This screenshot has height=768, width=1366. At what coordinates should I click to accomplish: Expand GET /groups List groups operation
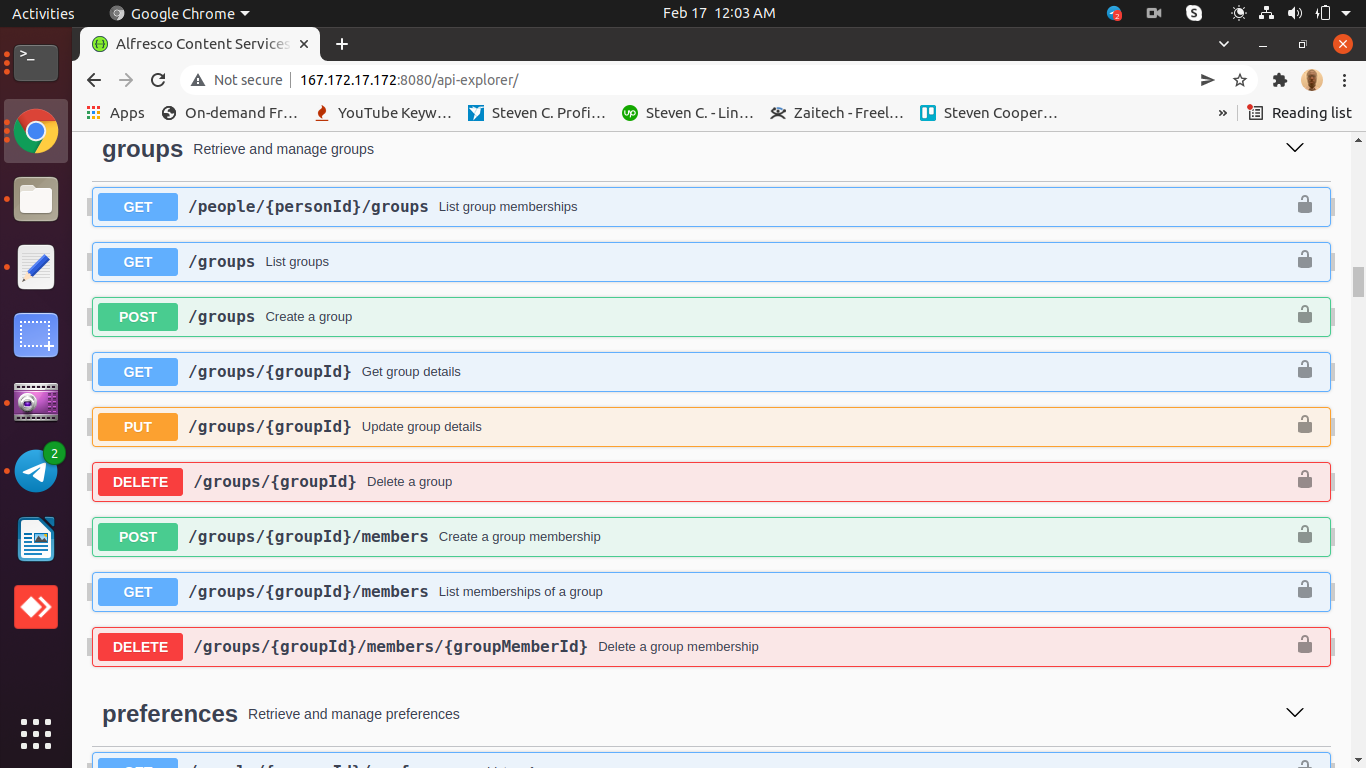coord(711,262)
